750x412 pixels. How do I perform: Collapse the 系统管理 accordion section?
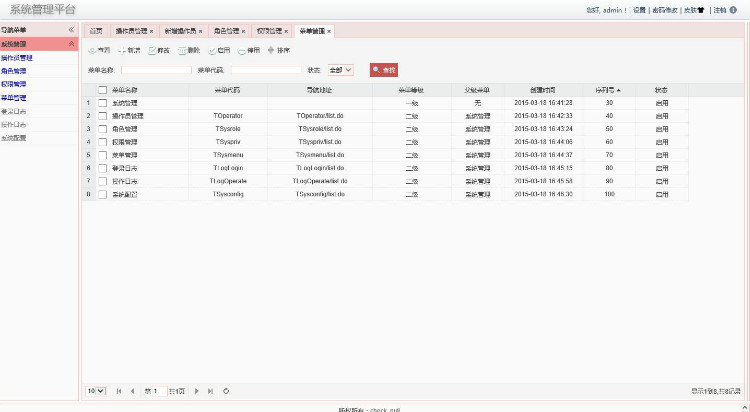coord(71,44)
